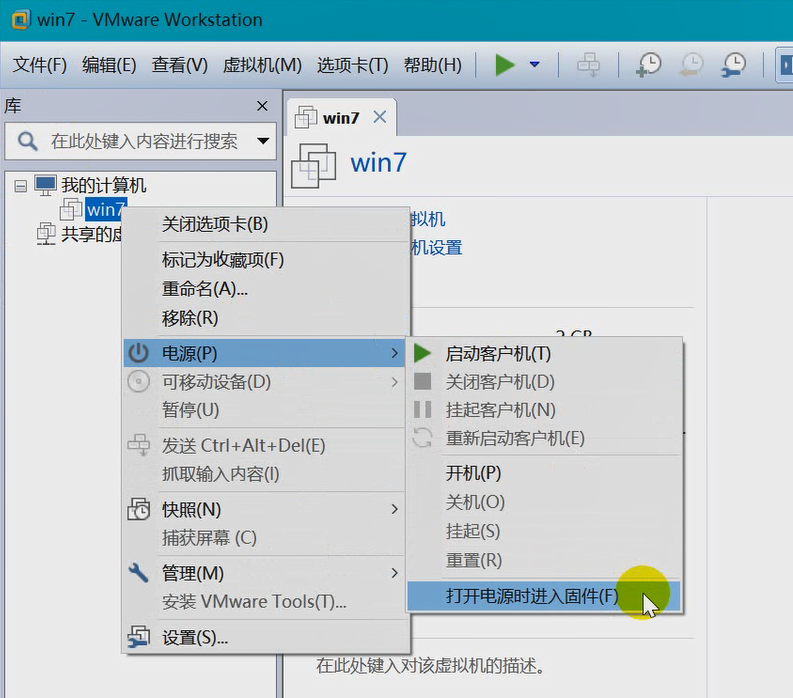Screen dimensions: 793x698
Task: Select the win7 VM in library tree
Action: point(106,209)
